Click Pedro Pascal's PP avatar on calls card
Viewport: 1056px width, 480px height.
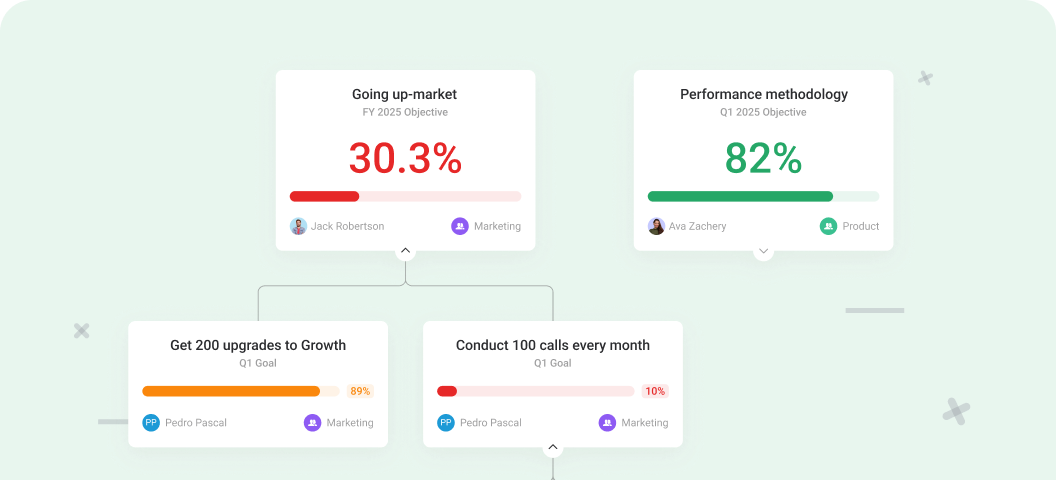446,422
